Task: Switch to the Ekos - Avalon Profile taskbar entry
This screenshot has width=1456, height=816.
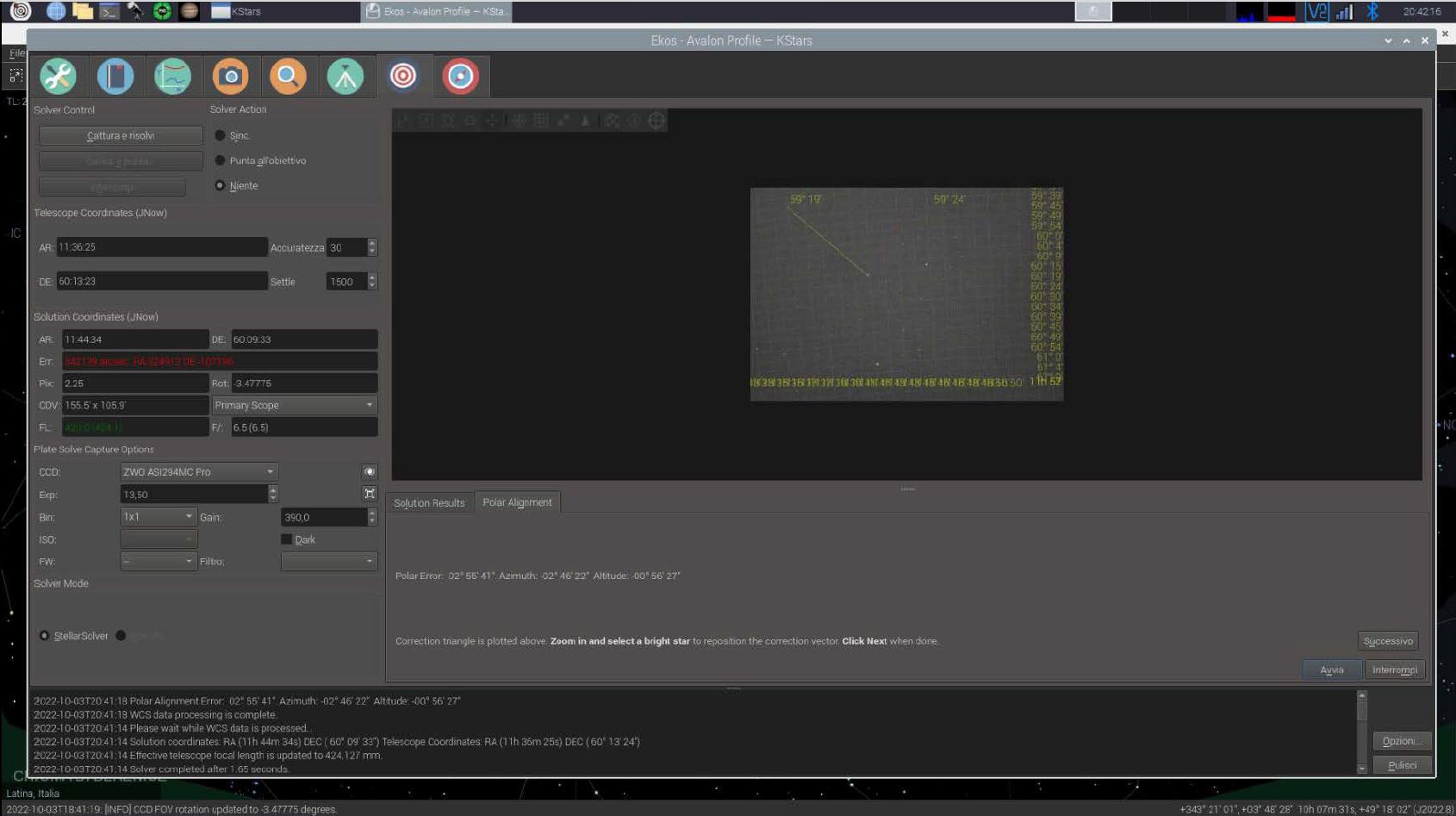Action: tap(437, 11)
